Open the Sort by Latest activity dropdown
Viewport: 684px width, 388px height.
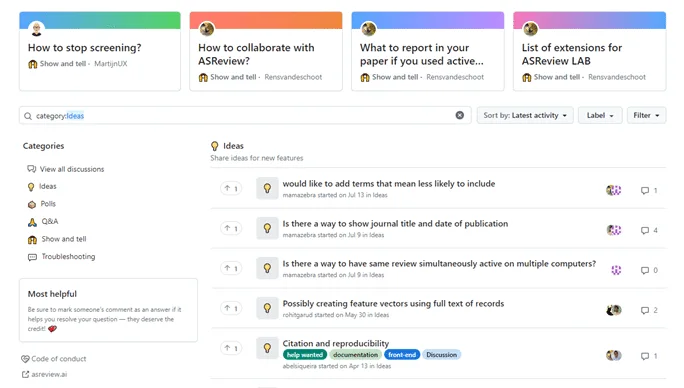click(525, 116)
